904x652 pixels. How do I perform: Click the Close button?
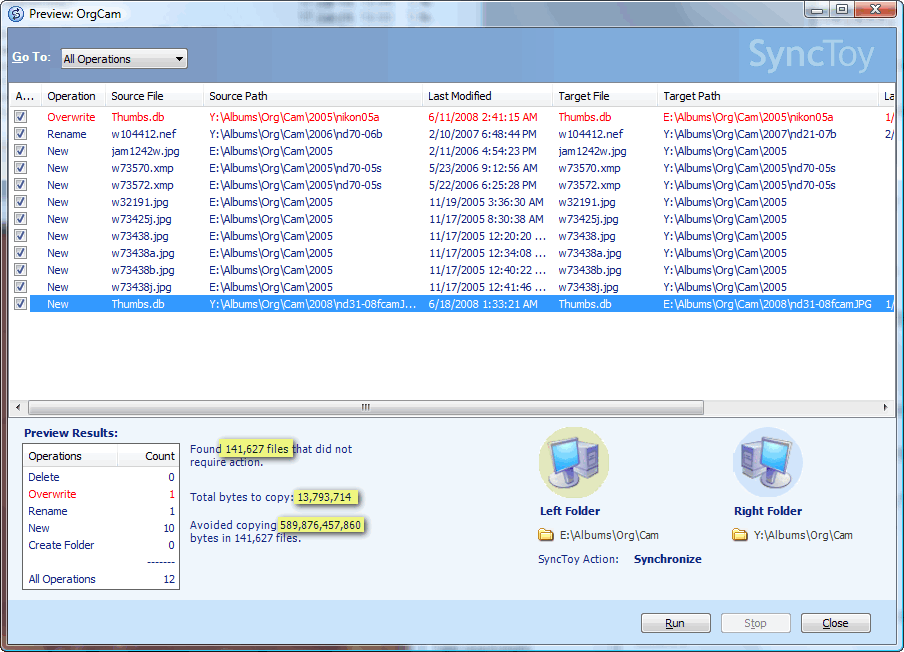coord(835,623)
